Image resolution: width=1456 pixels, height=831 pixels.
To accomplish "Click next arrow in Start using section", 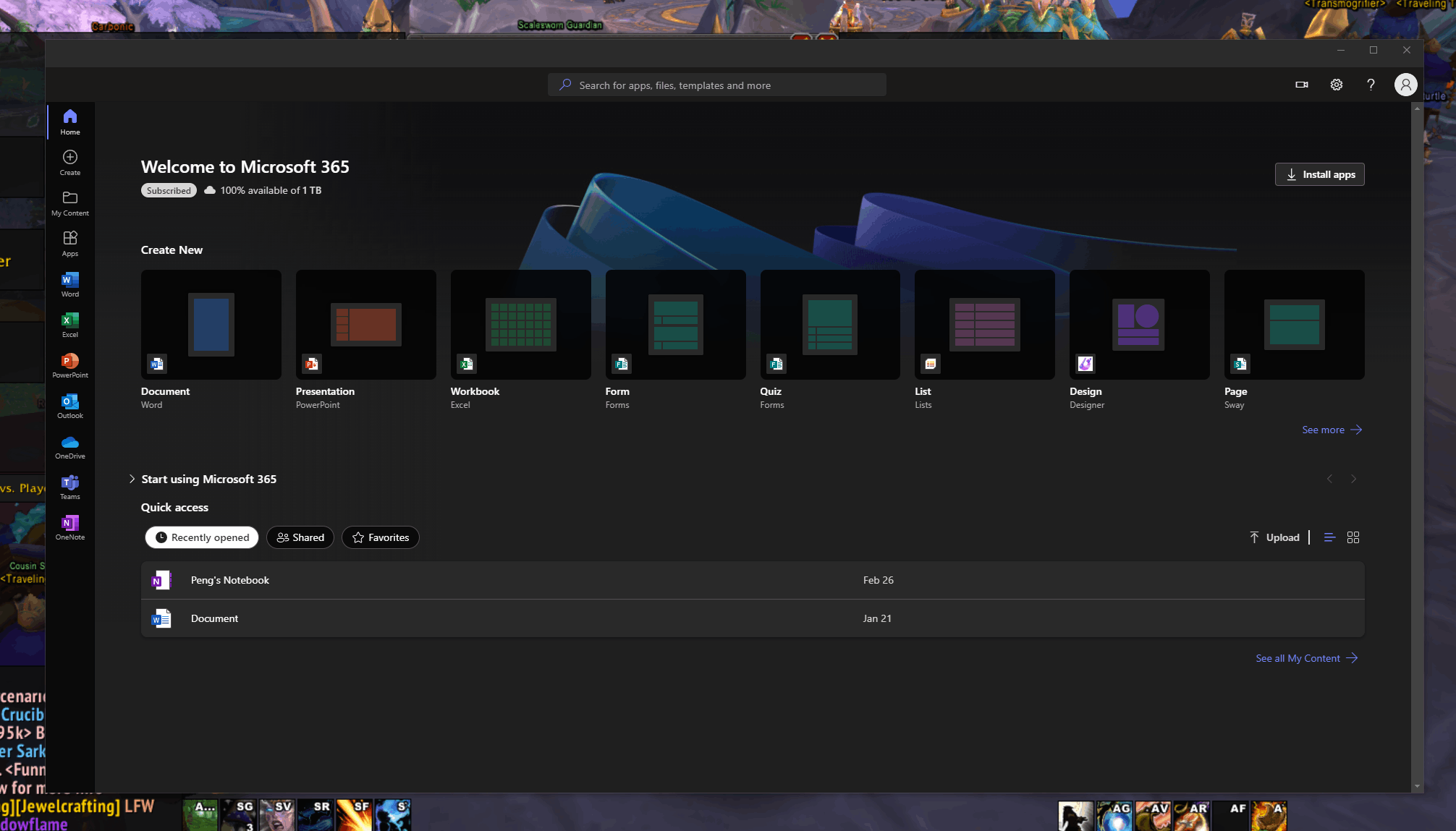I will [1353, 479].
